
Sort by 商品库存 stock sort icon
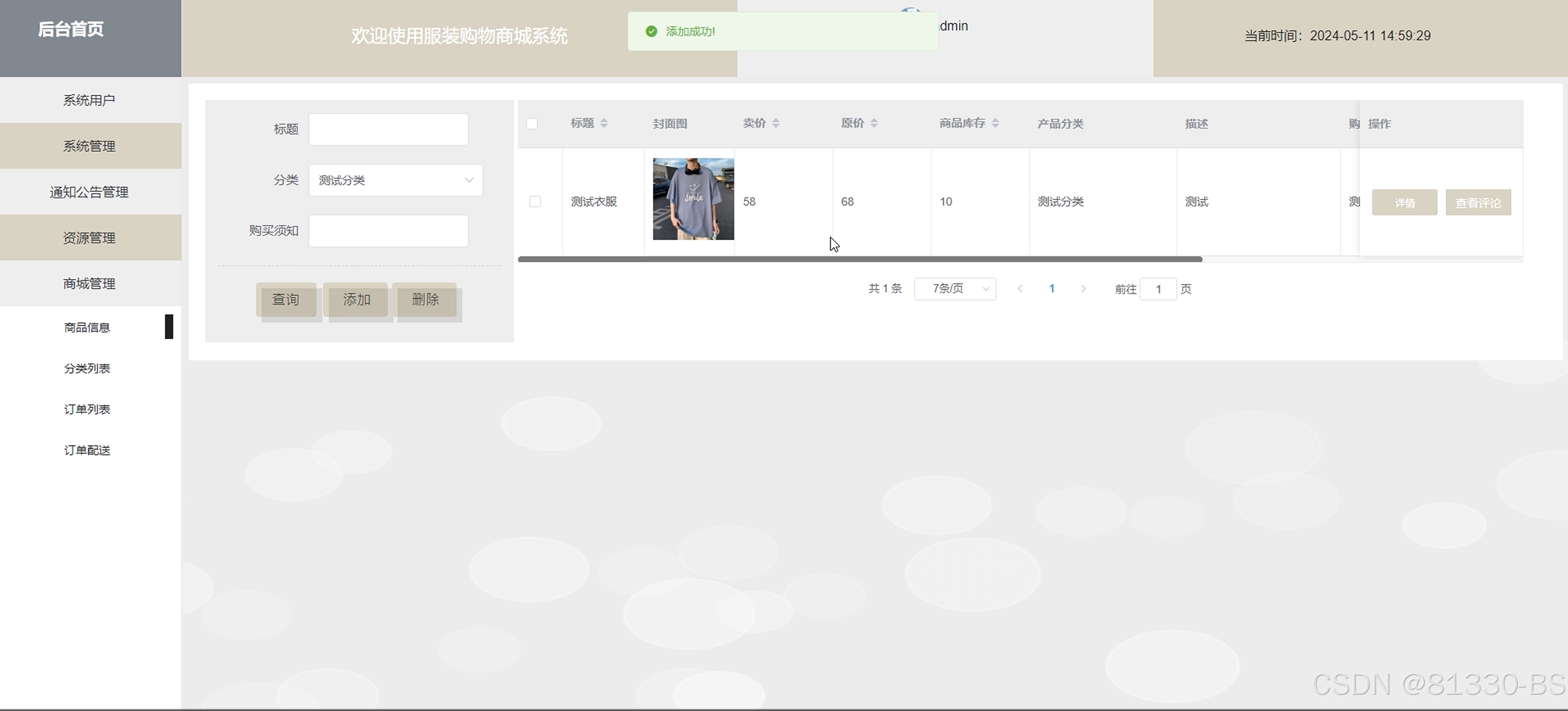point(995,123)
